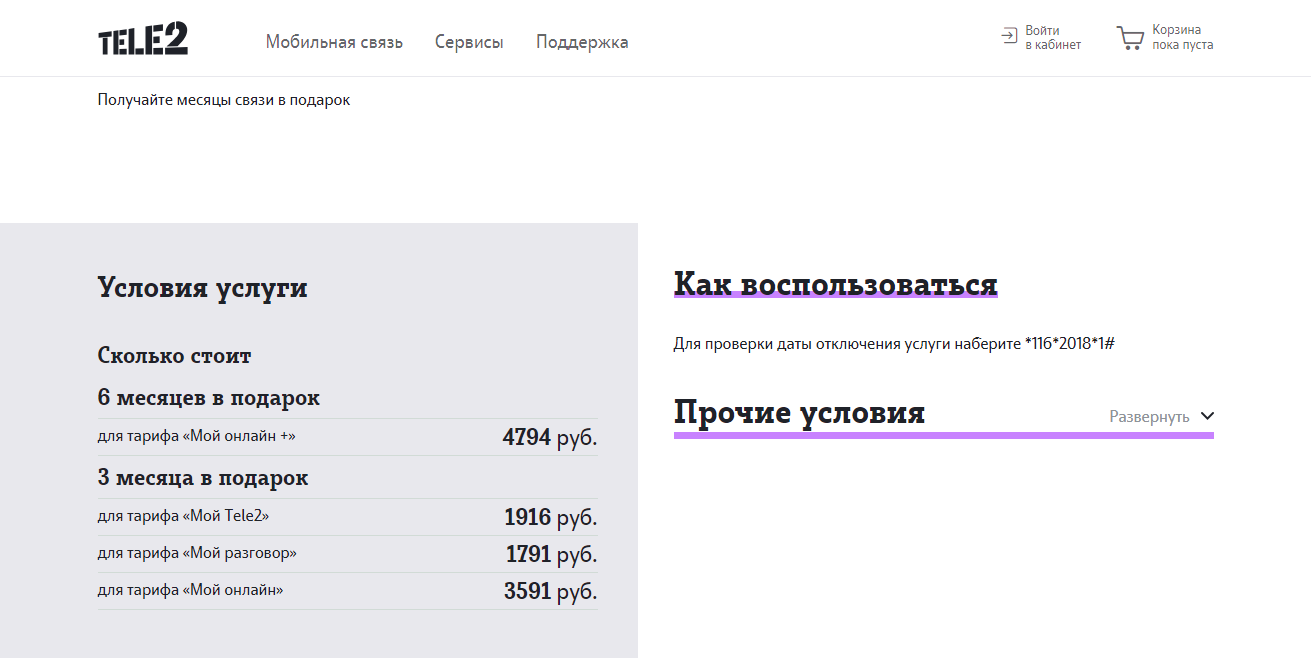This screenshot has width=1311, height=658.
Task: Click the 3 месяца в подарок heading
Action: click(x=203, y=478)
